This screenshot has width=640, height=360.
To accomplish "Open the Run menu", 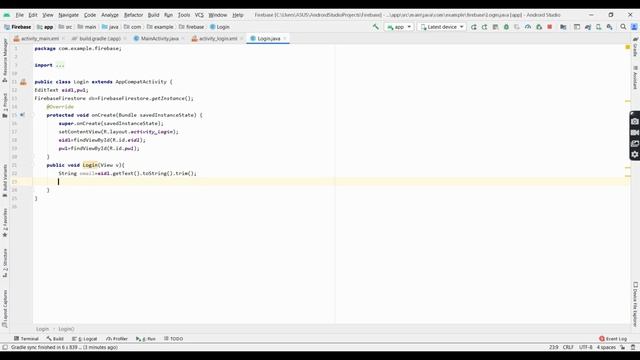I will coord(168,15).
